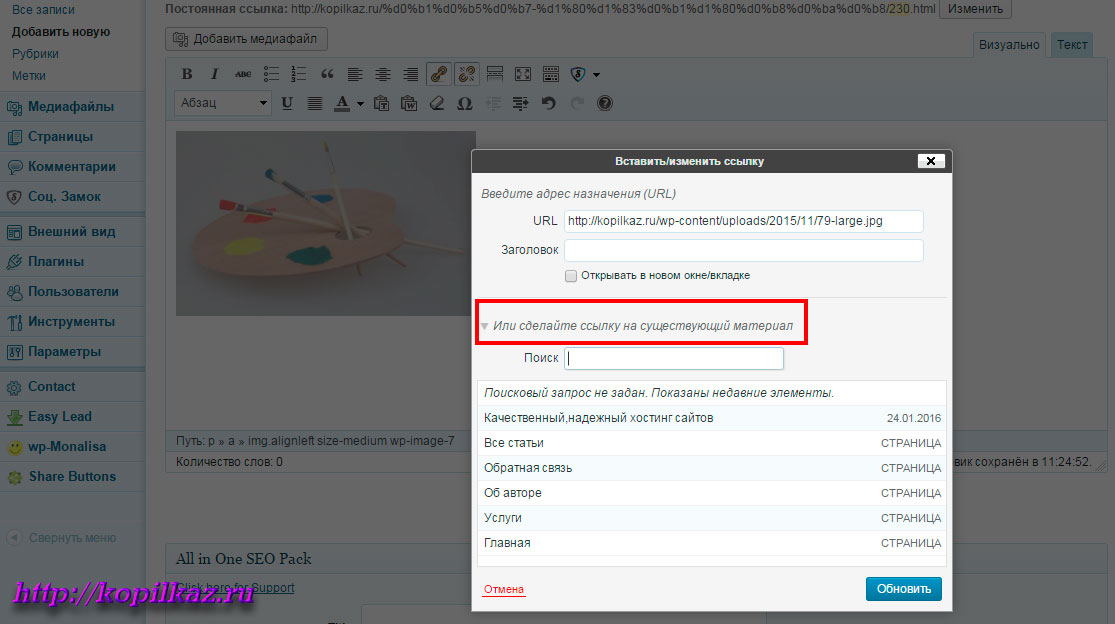Align text to the right

[410, 74]
